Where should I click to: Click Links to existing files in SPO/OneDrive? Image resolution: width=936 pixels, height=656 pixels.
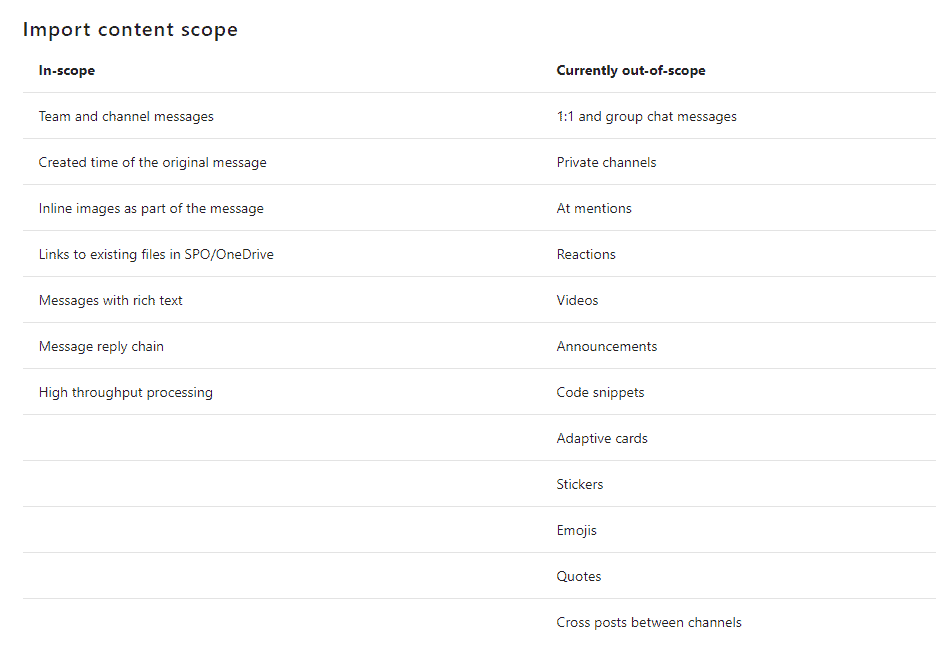pyautogui.click(x=156, y=254)
